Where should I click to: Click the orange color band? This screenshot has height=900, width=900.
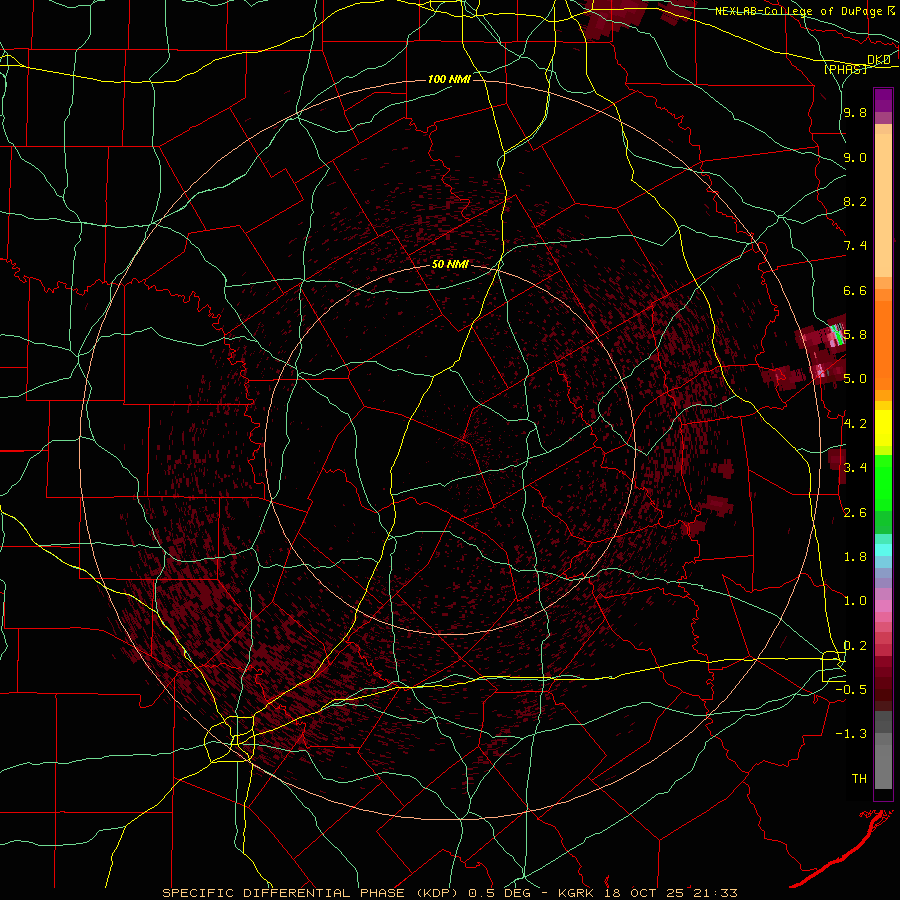(883, 346)
